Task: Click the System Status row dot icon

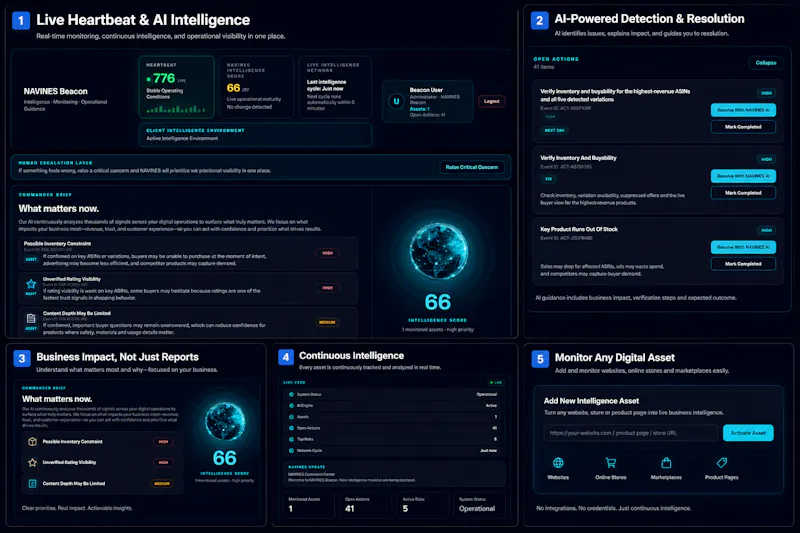Action: coord(291,394)
